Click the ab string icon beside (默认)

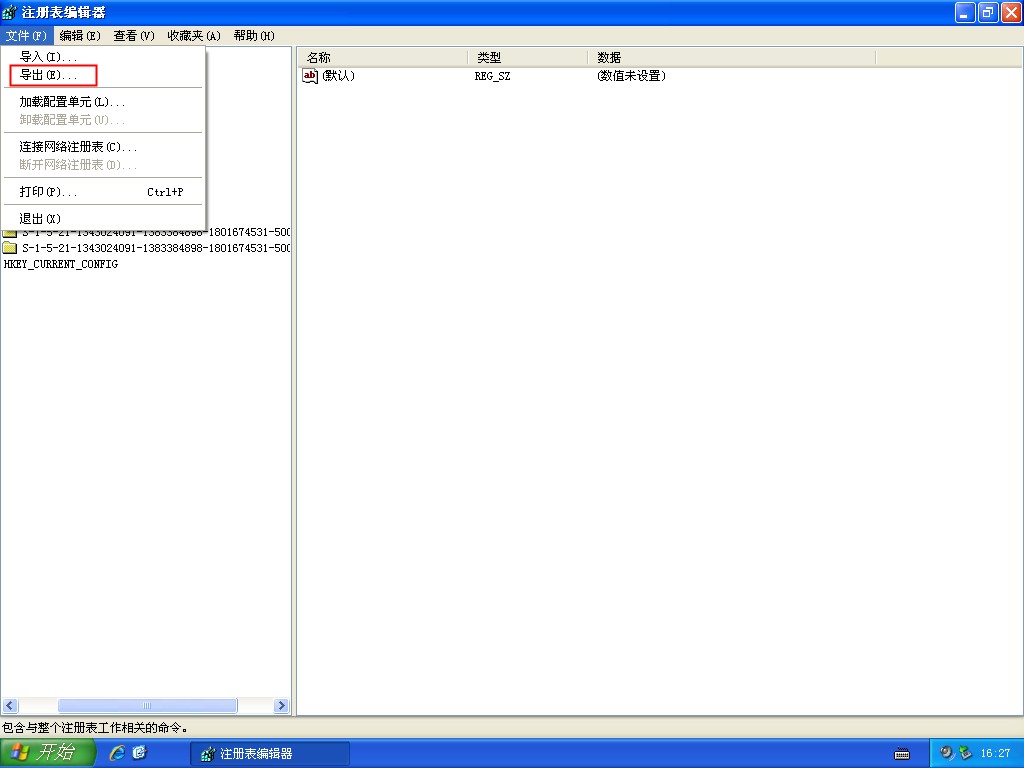pyautogui.click(x=310, y=76)
